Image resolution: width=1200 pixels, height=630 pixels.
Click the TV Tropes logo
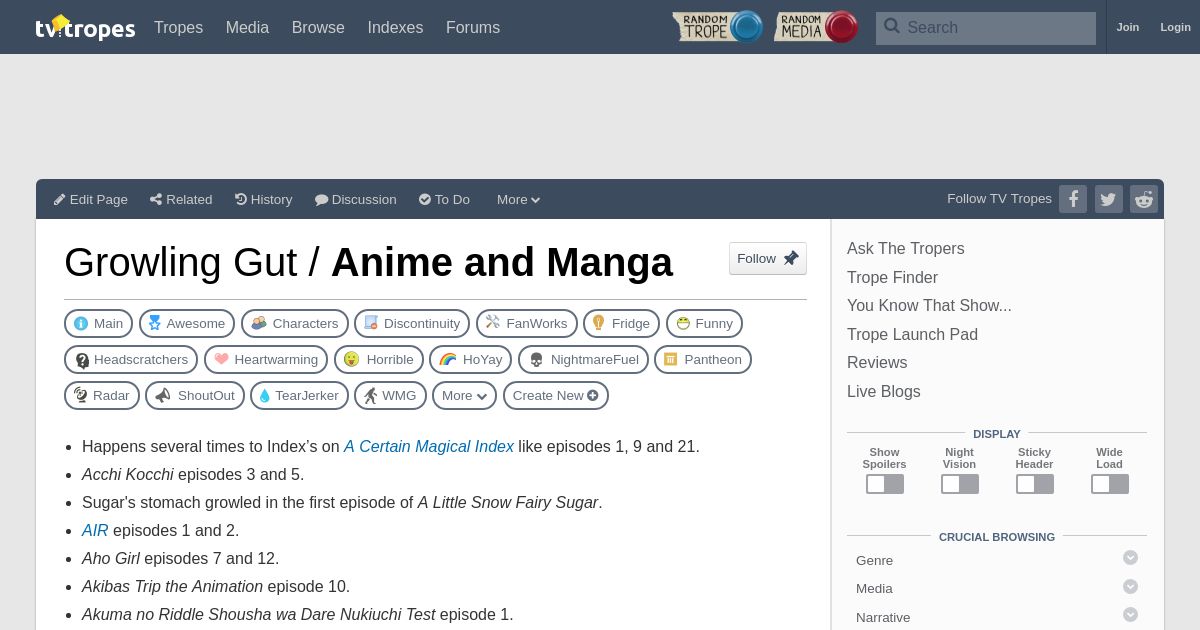85,27
